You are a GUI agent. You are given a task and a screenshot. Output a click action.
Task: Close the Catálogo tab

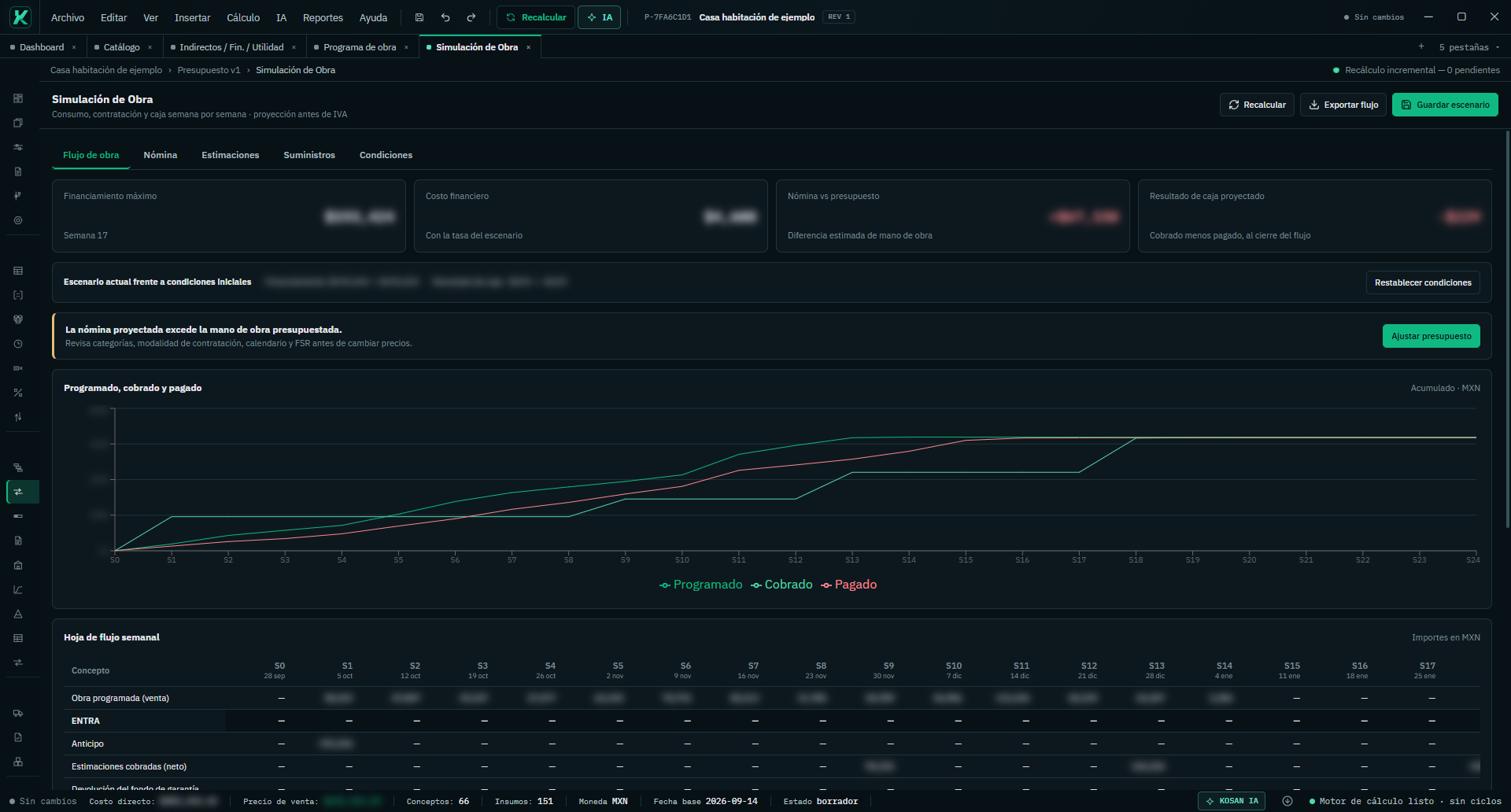click(150, 47)
